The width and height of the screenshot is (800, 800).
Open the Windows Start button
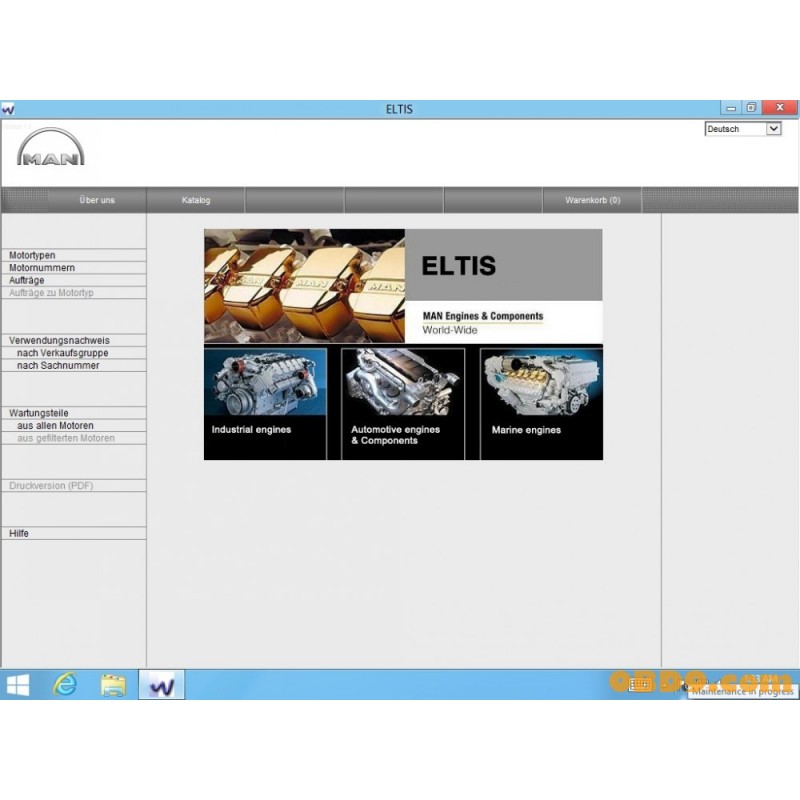(x=18, y=685)
